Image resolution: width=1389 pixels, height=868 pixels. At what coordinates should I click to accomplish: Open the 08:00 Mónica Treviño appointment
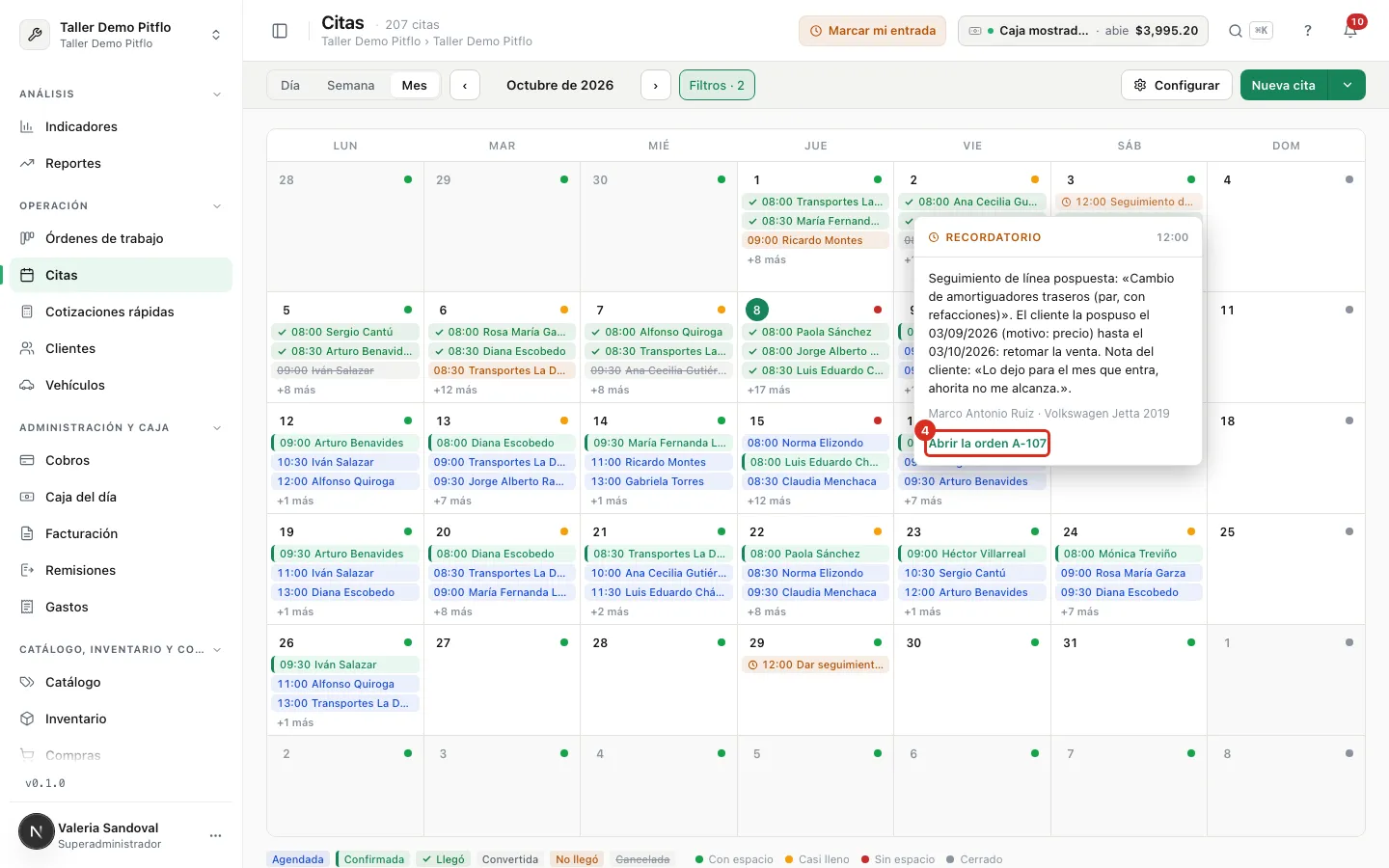[x=1130, y=554]
